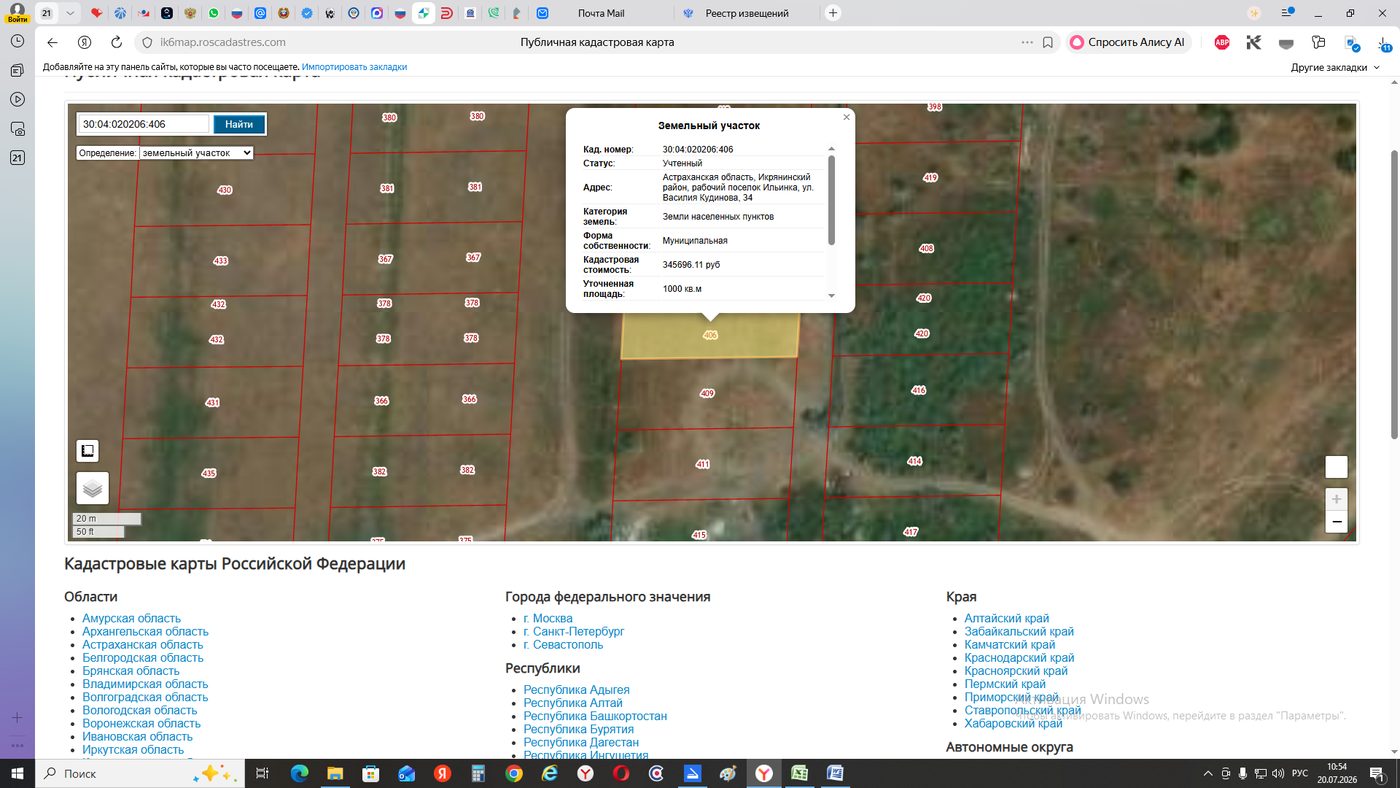Switch to the Реестр извещений tab

746,13
